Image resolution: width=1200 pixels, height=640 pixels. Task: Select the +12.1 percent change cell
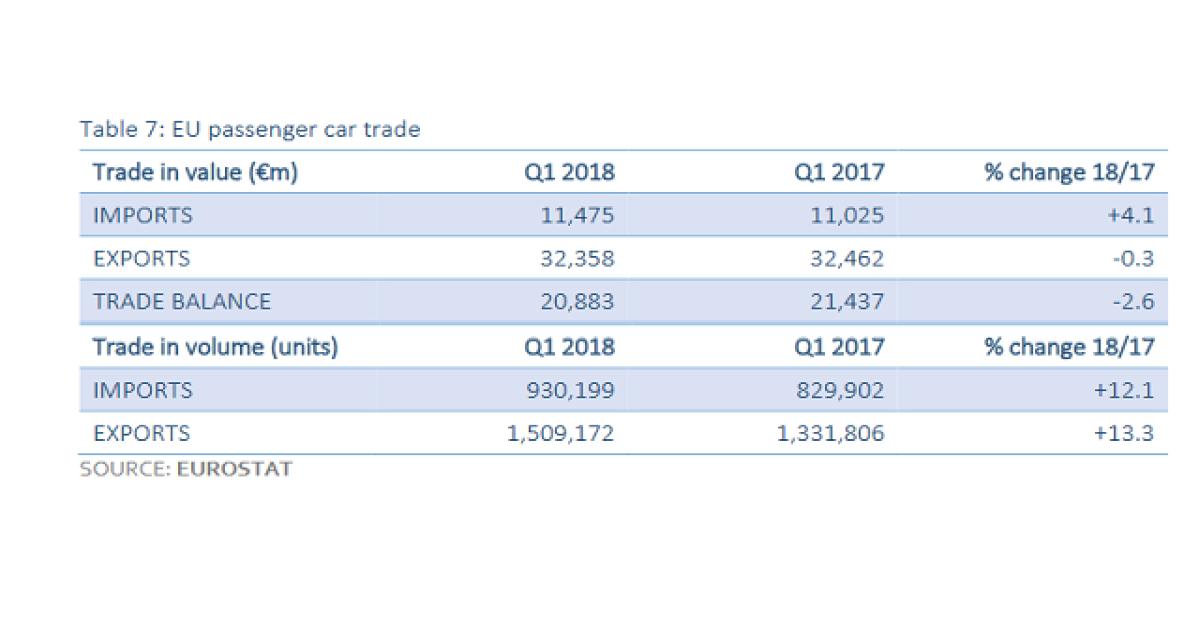[1126, 391]
